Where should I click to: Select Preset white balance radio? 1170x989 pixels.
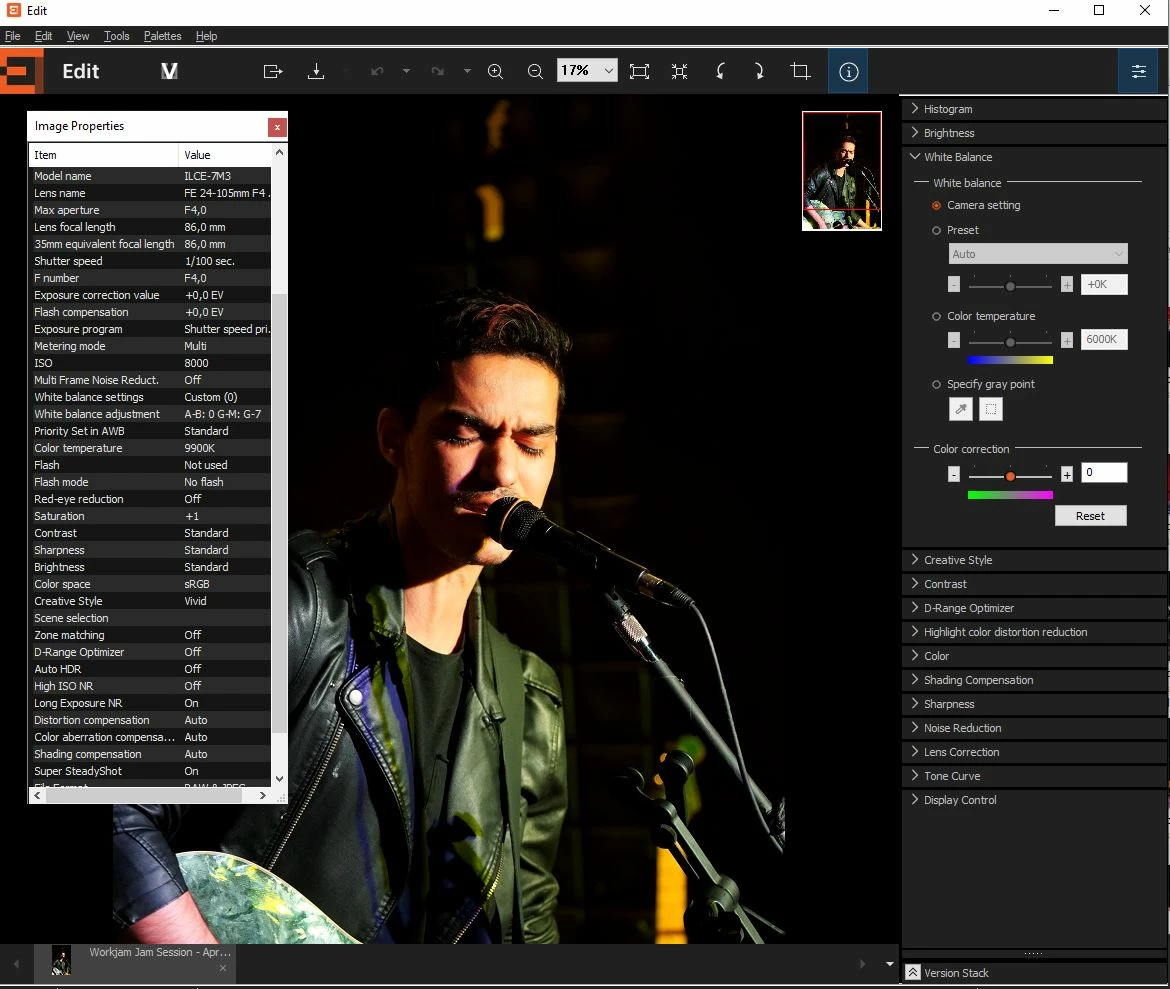click(x=936, y=231)
